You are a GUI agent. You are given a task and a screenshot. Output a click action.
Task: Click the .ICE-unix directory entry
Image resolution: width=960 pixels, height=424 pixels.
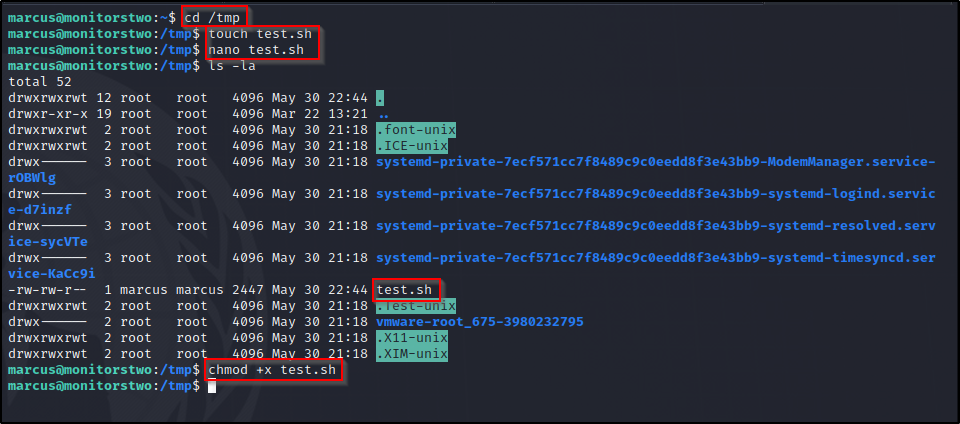pos(412,146)
